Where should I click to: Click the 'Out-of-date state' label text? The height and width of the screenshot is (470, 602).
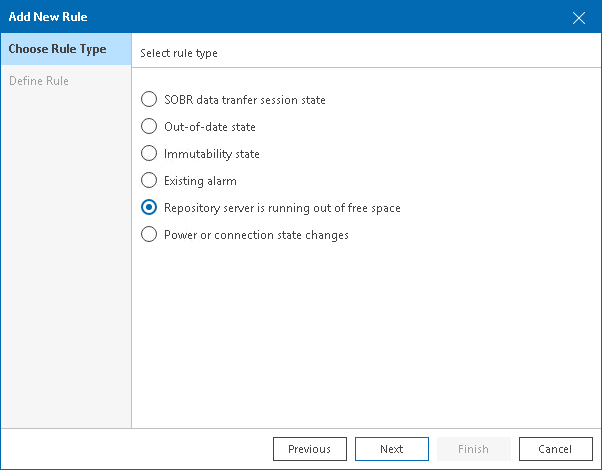[210, 127]
